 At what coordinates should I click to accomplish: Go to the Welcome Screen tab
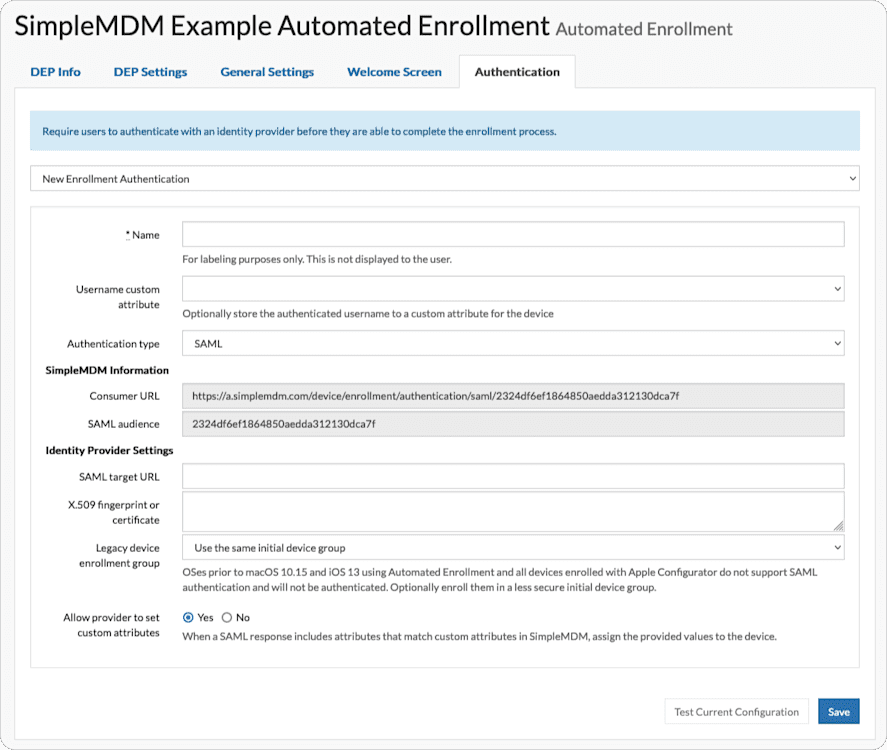click(x=394, y=72)
